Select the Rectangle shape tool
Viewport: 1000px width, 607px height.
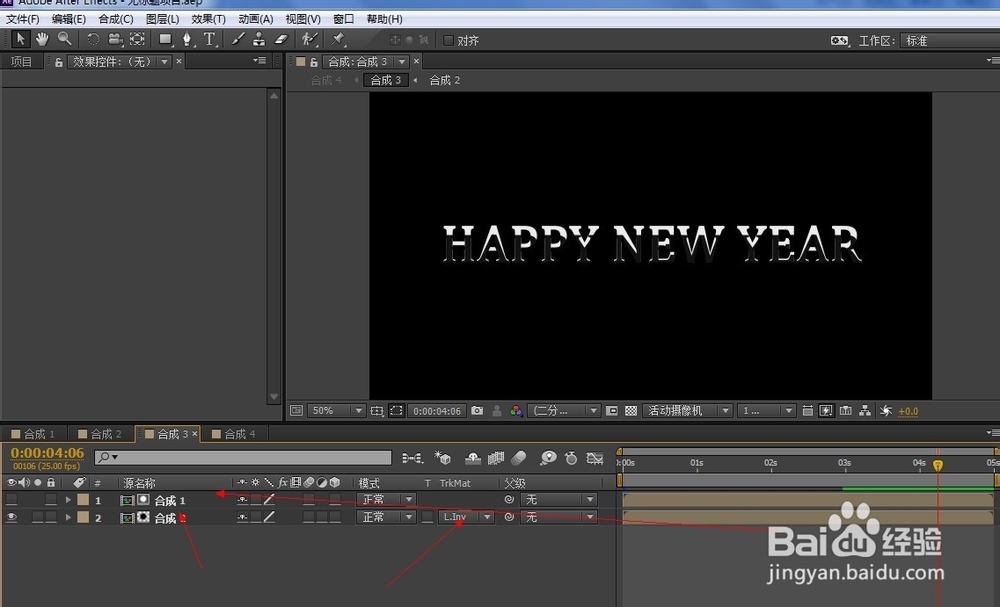[x=166, y=40]
